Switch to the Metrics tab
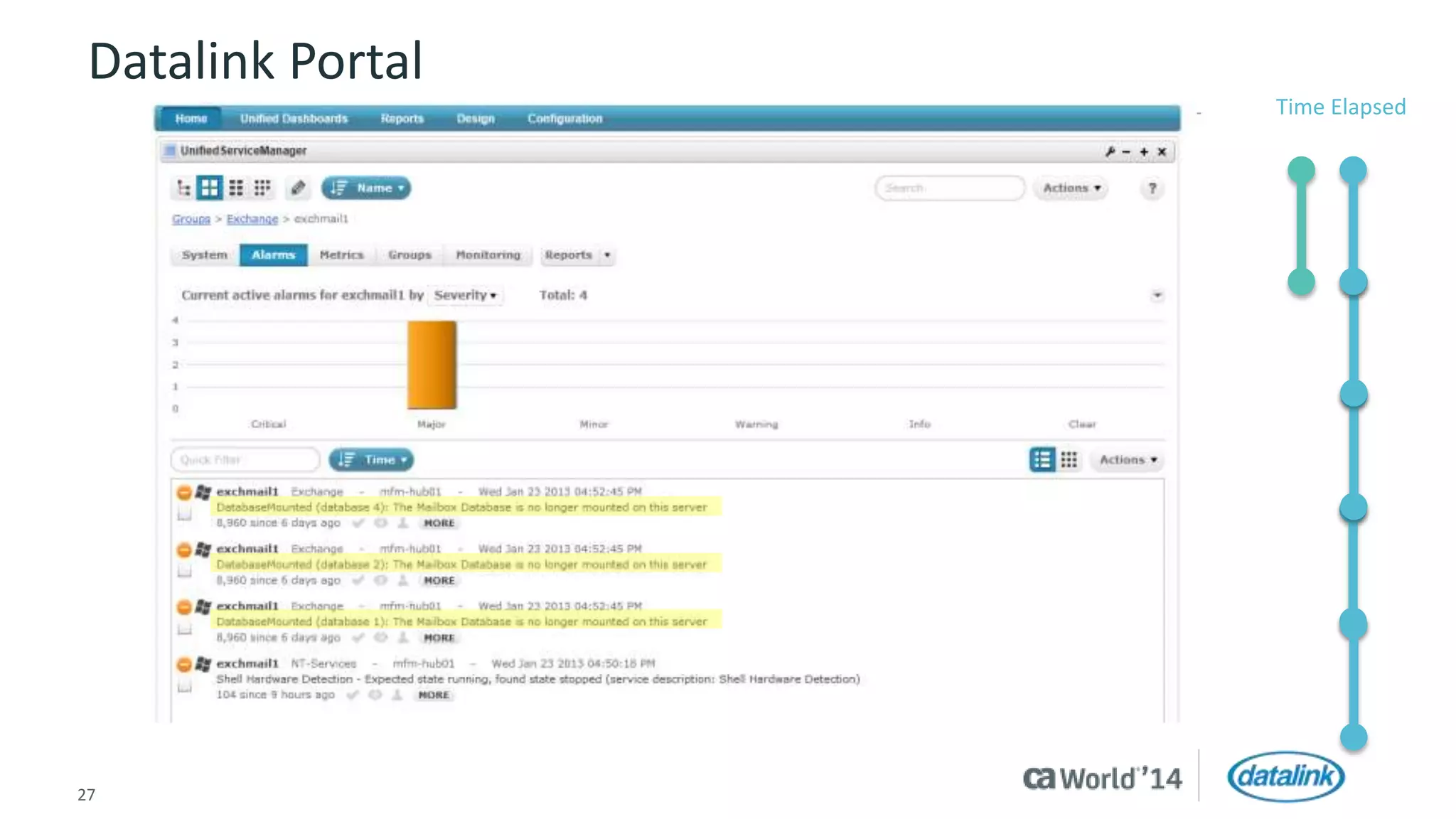 pos(341,255)
